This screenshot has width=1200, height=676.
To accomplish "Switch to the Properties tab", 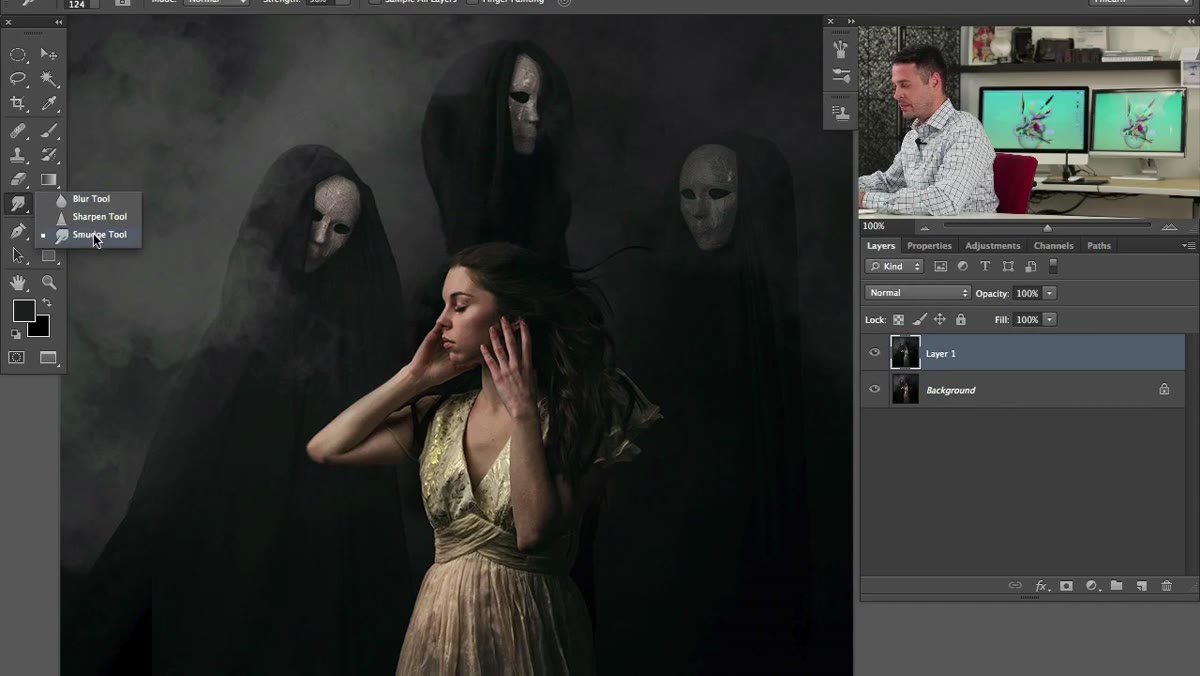I will tap(929, 246).
